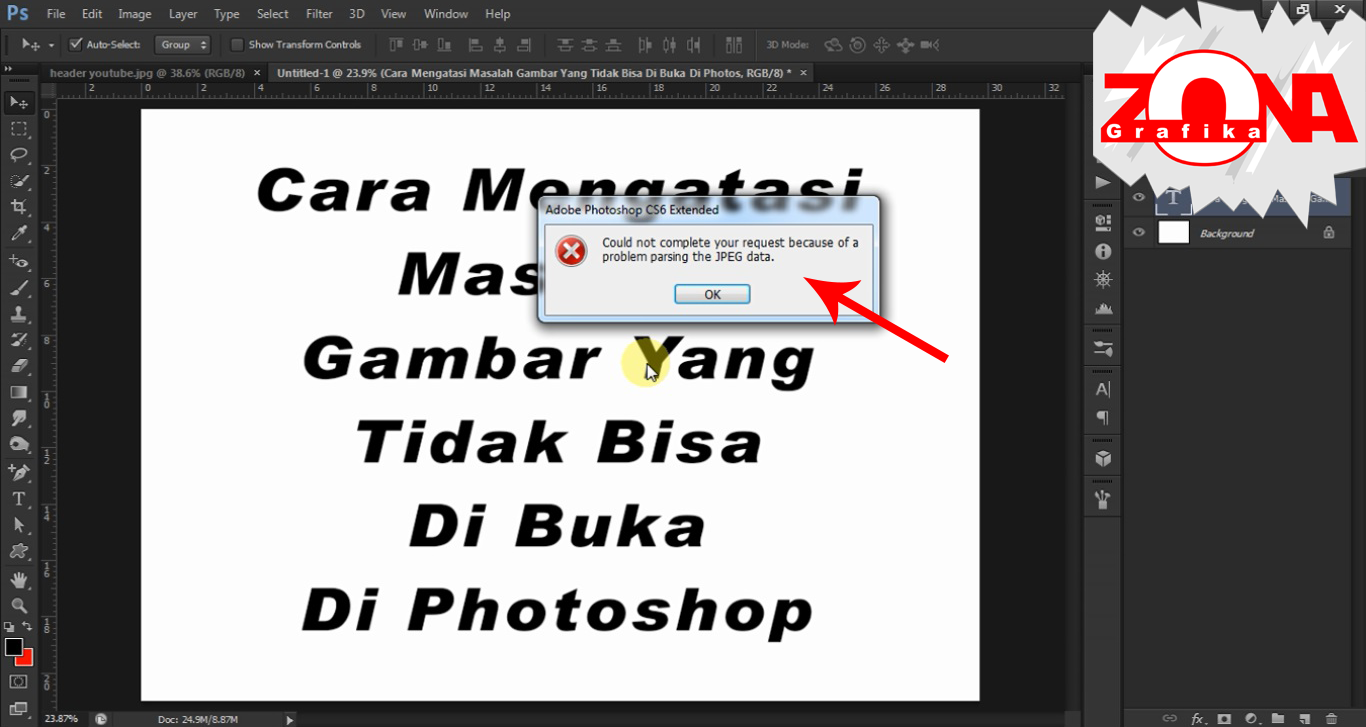
Task: Click OK in the error dialog
Action: coord(712,294)
